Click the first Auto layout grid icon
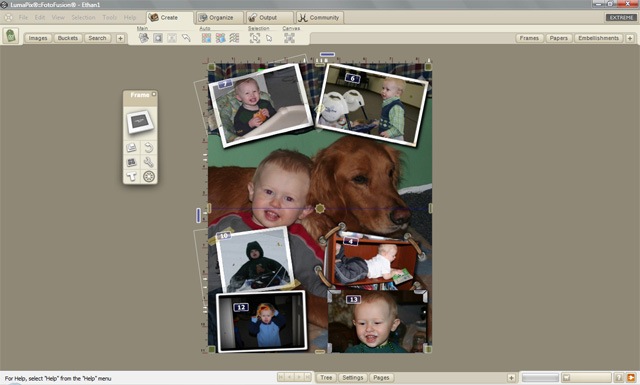 click(207, 38)
